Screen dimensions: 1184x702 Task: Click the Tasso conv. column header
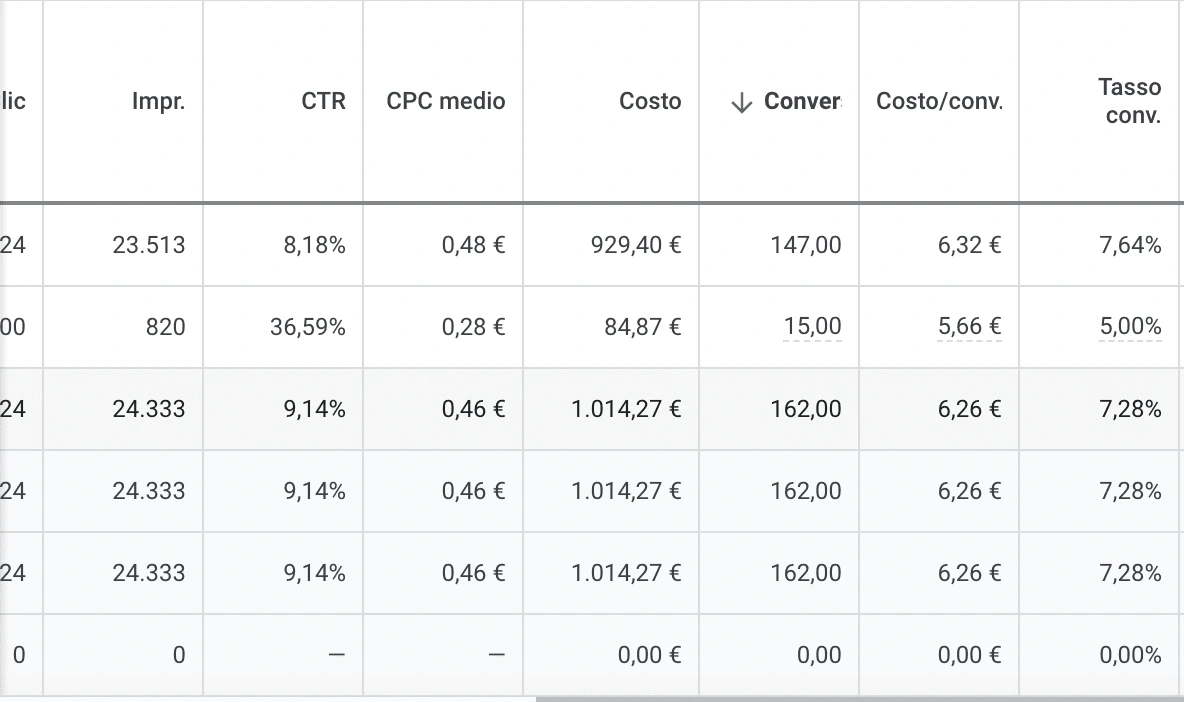(1130, 101)
